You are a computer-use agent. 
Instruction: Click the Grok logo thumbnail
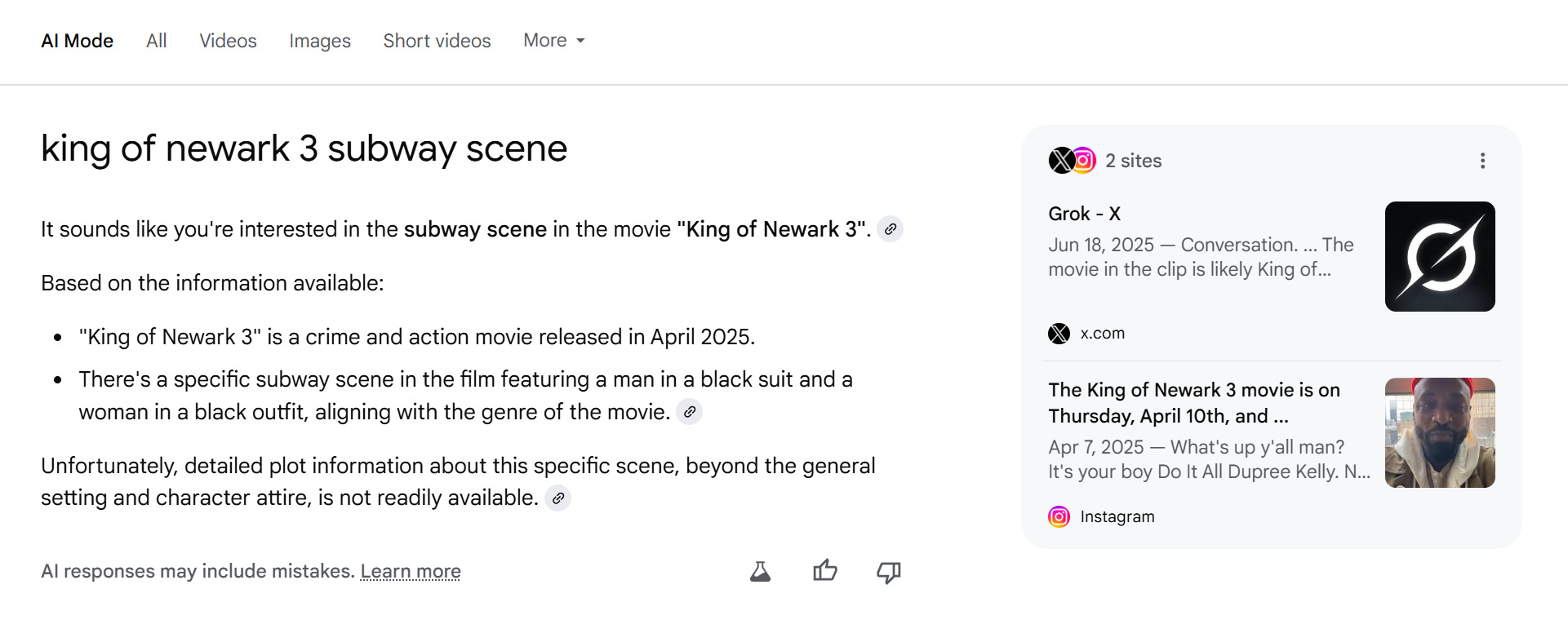pos(1439,256)
